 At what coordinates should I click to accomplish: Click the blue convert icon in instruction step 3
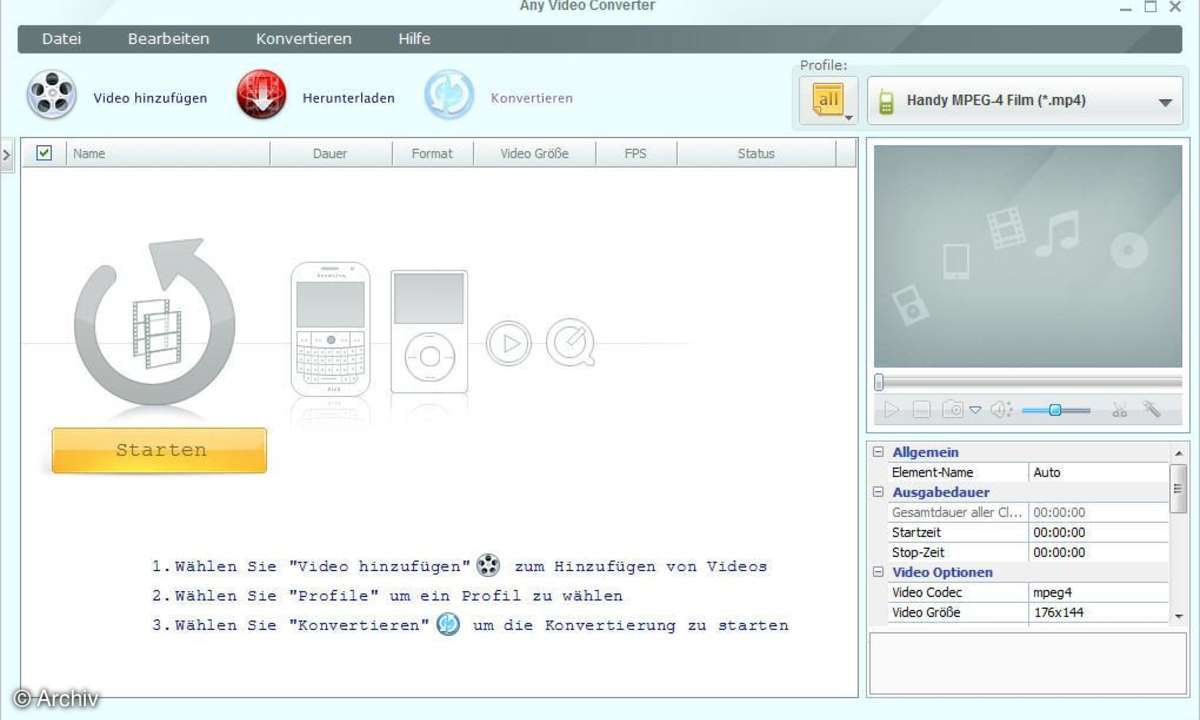click(x=448, y=625)
